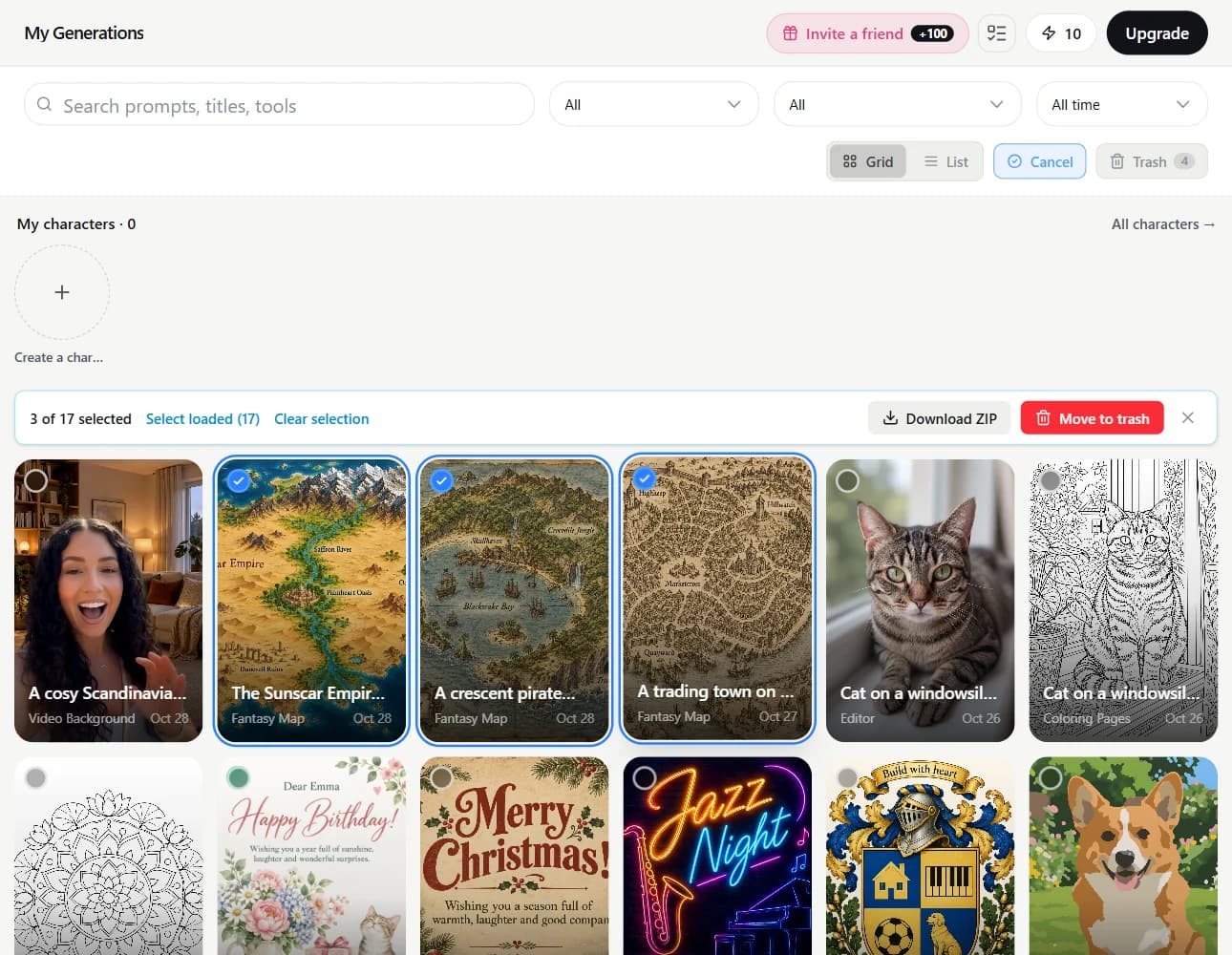Viewport: 1232px width, 955px height.
Task: Switch to List view
Action: [945, 161]
